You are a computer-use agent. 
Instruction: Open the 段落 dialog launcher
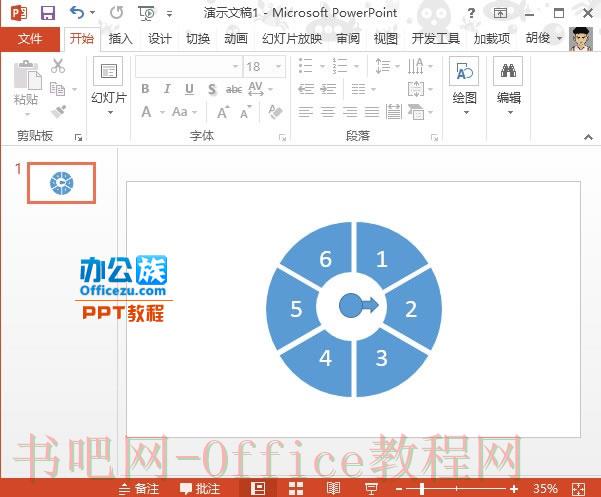click(434, 138)
